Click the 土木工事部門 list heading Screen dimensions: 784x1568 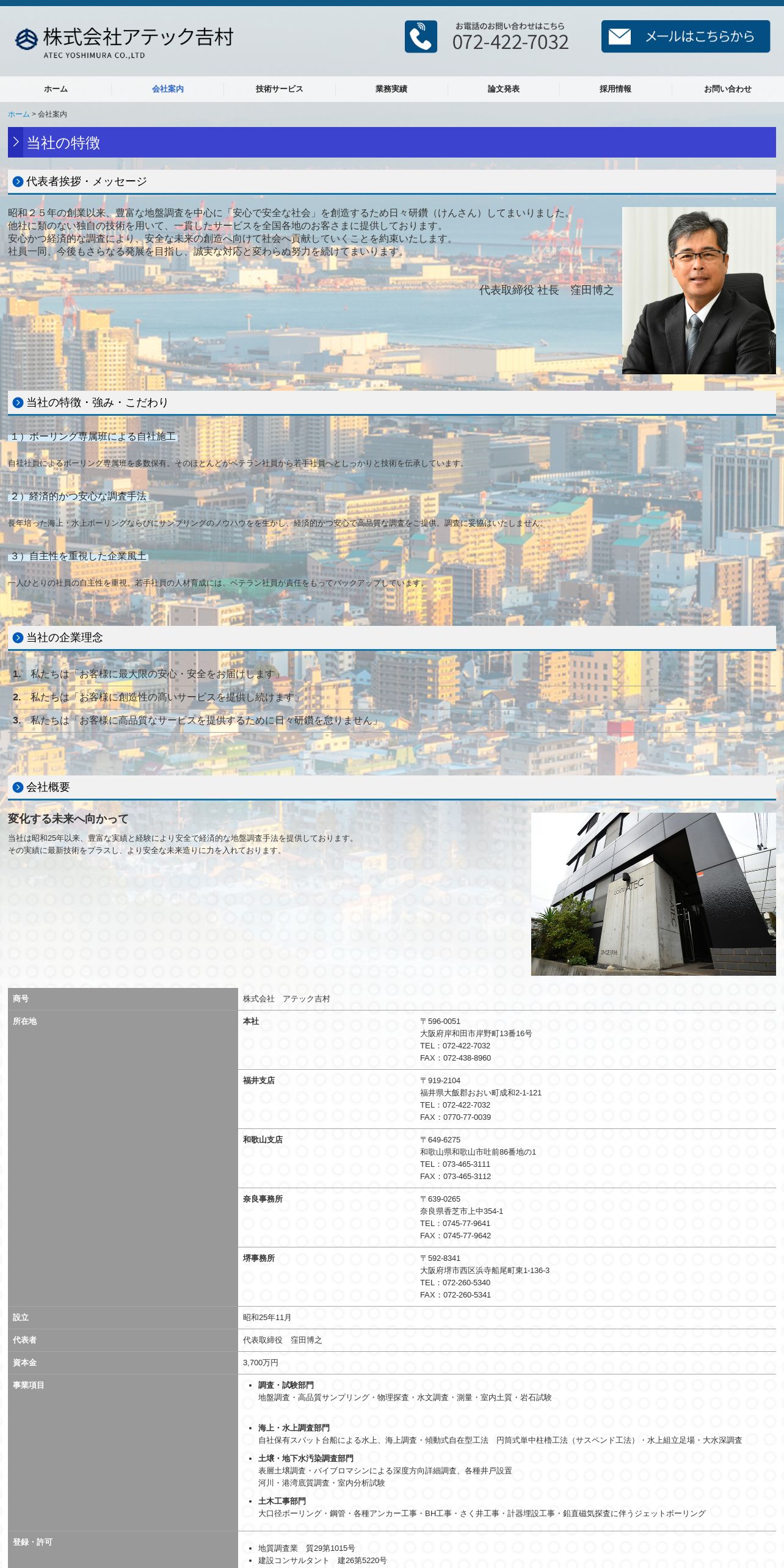click(x=282, y=1501)
